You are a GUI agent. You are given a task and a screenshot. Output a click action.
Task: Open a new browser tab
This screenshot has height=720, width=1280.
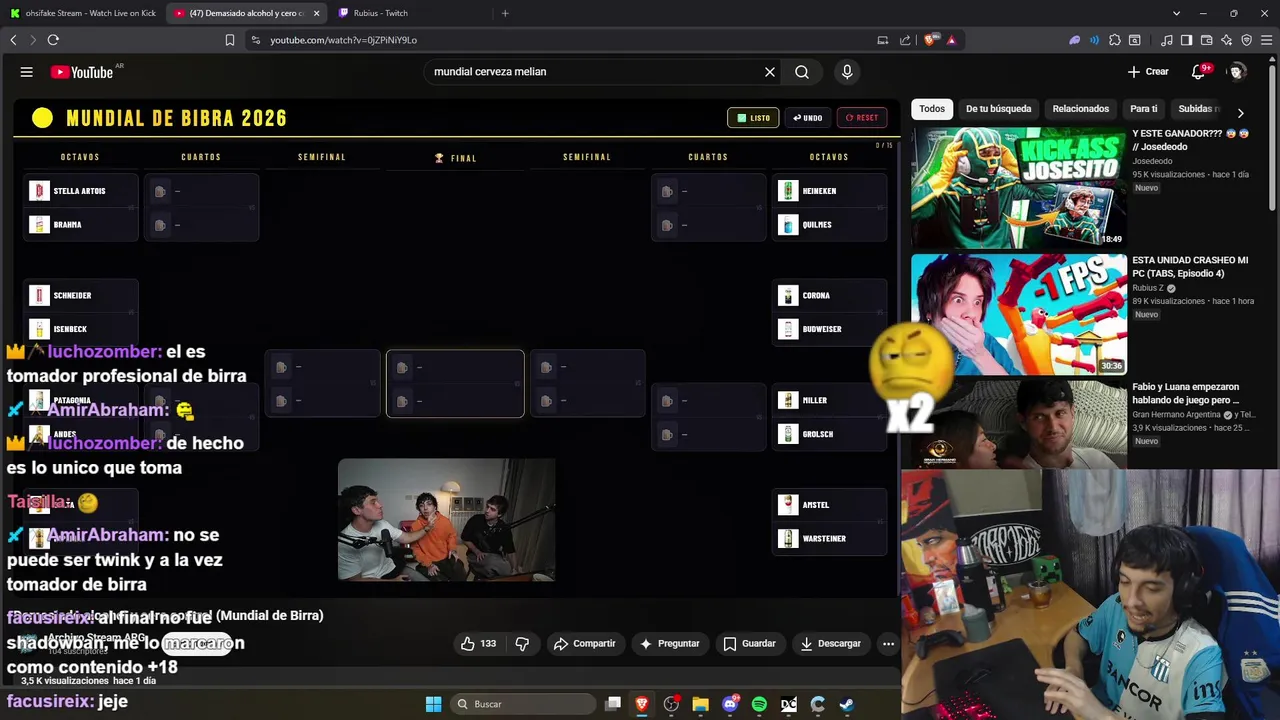pos(505,13)
